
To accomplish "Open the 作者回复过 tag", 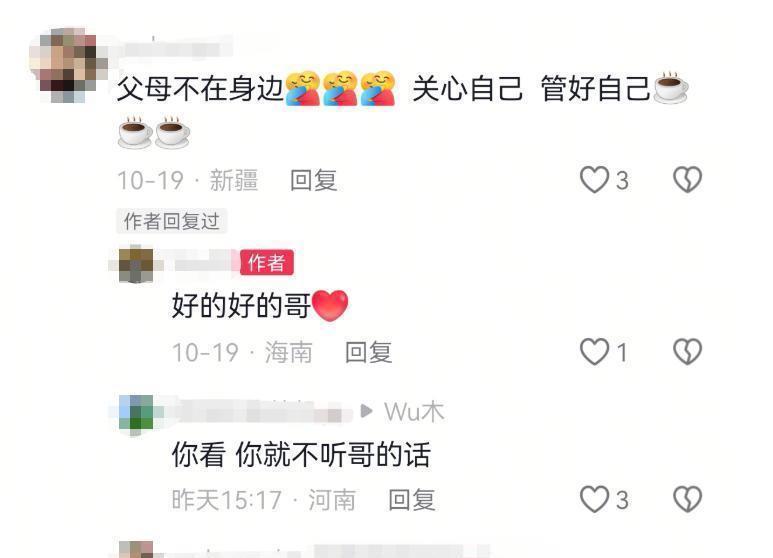I will point(172,221).
